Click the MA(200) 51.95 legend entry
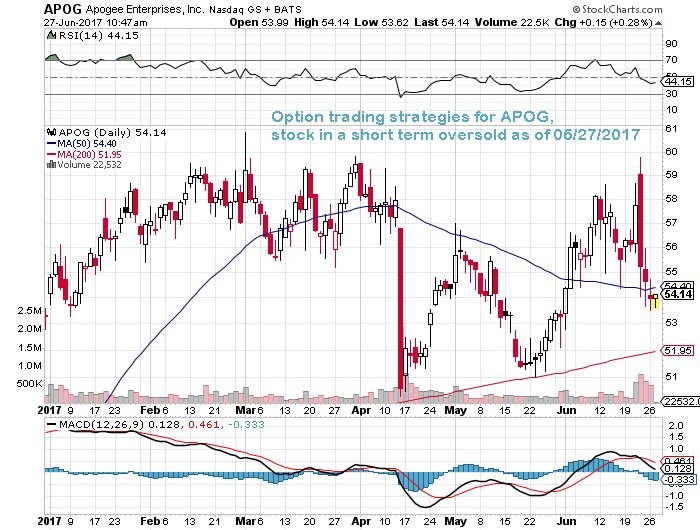 click(84, 154)
